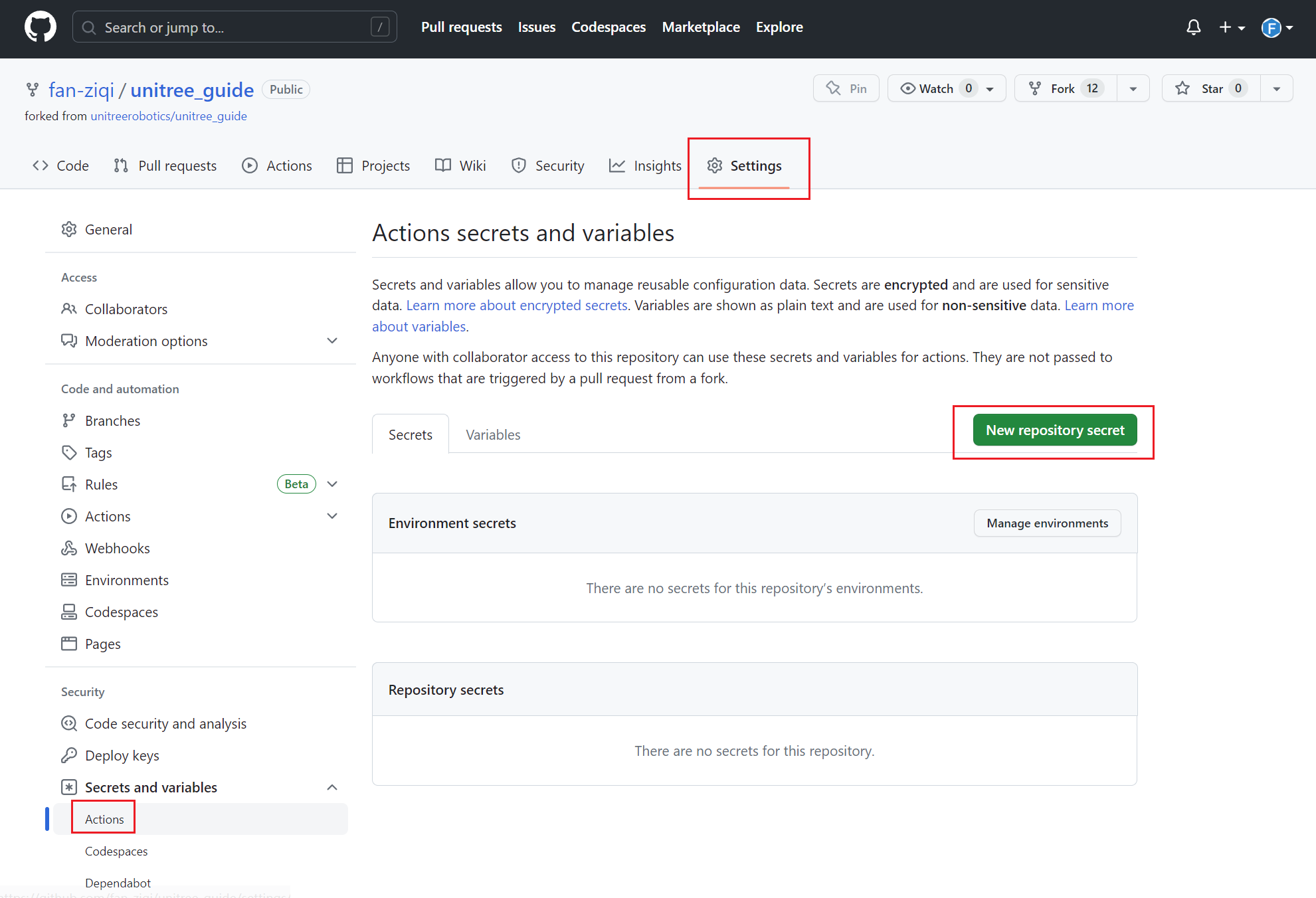
Task: Expand the Rules section chevron
Action: pyautogui.click(x=332, y=484)
